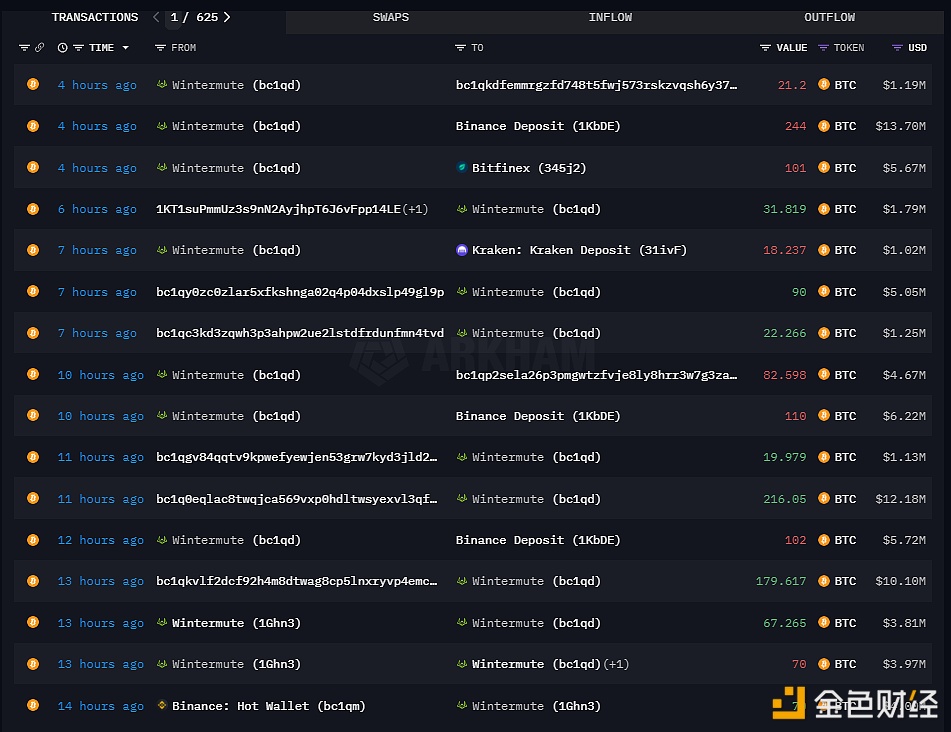This screenshot has height=732, width=951.
Task: Open address 1KT1suPmmUz3s9nN2AyjhpT6J6vFpp14LE
Action: click(278, 209)
